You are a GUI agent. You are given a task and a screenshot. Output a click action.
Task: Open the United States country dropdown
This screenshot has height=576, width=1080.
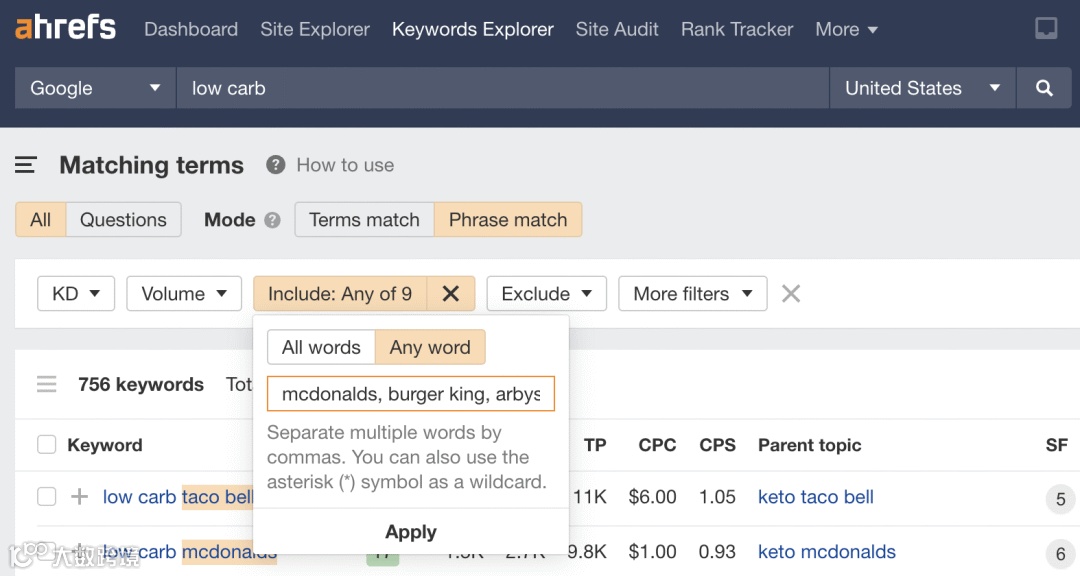point(921,88)
